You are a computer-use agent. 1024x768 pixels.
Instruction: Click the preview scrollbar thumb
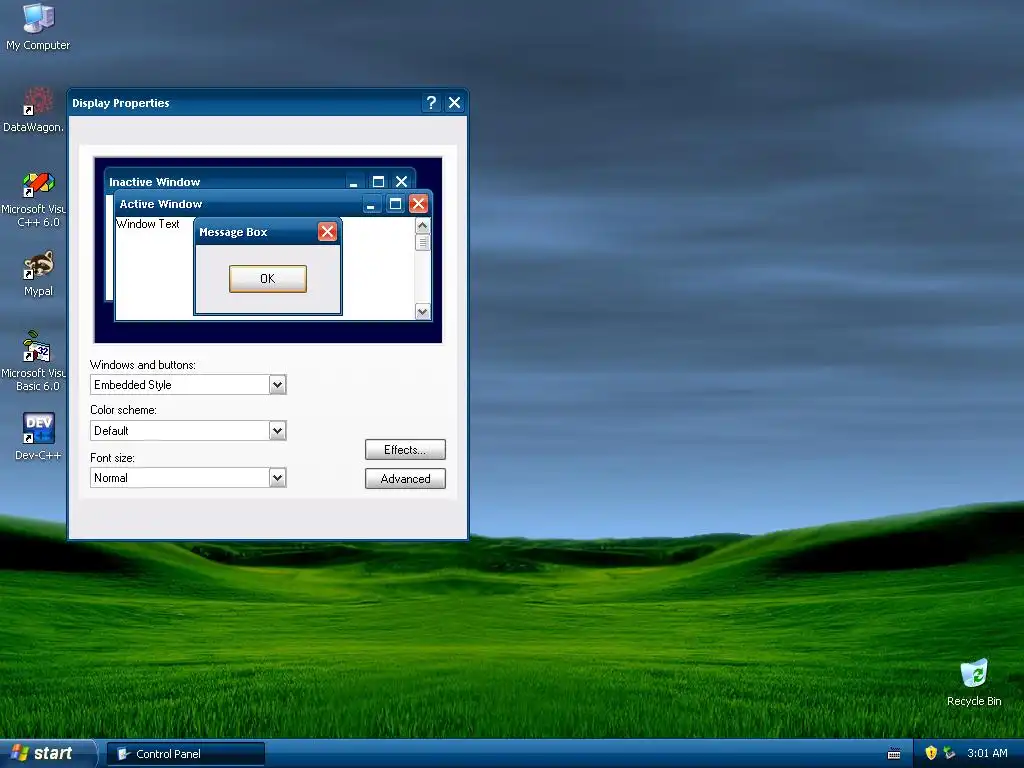click(423, 242)
